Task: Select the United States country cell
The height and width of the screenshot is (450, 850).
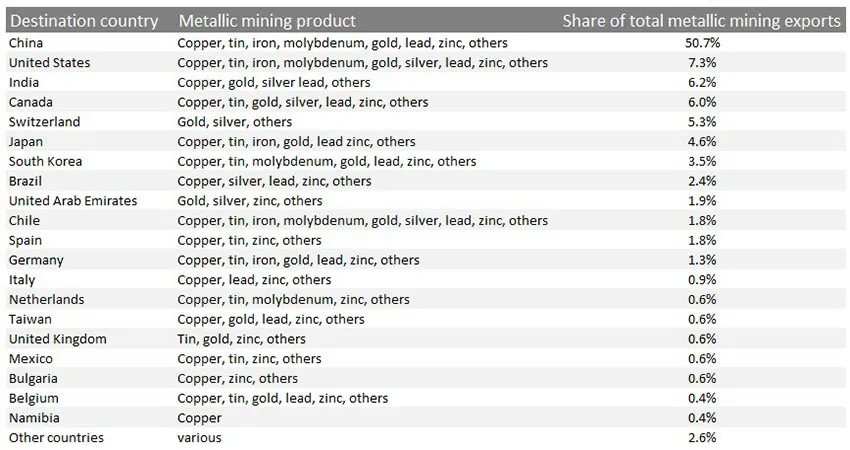Action: pos(49,63)
